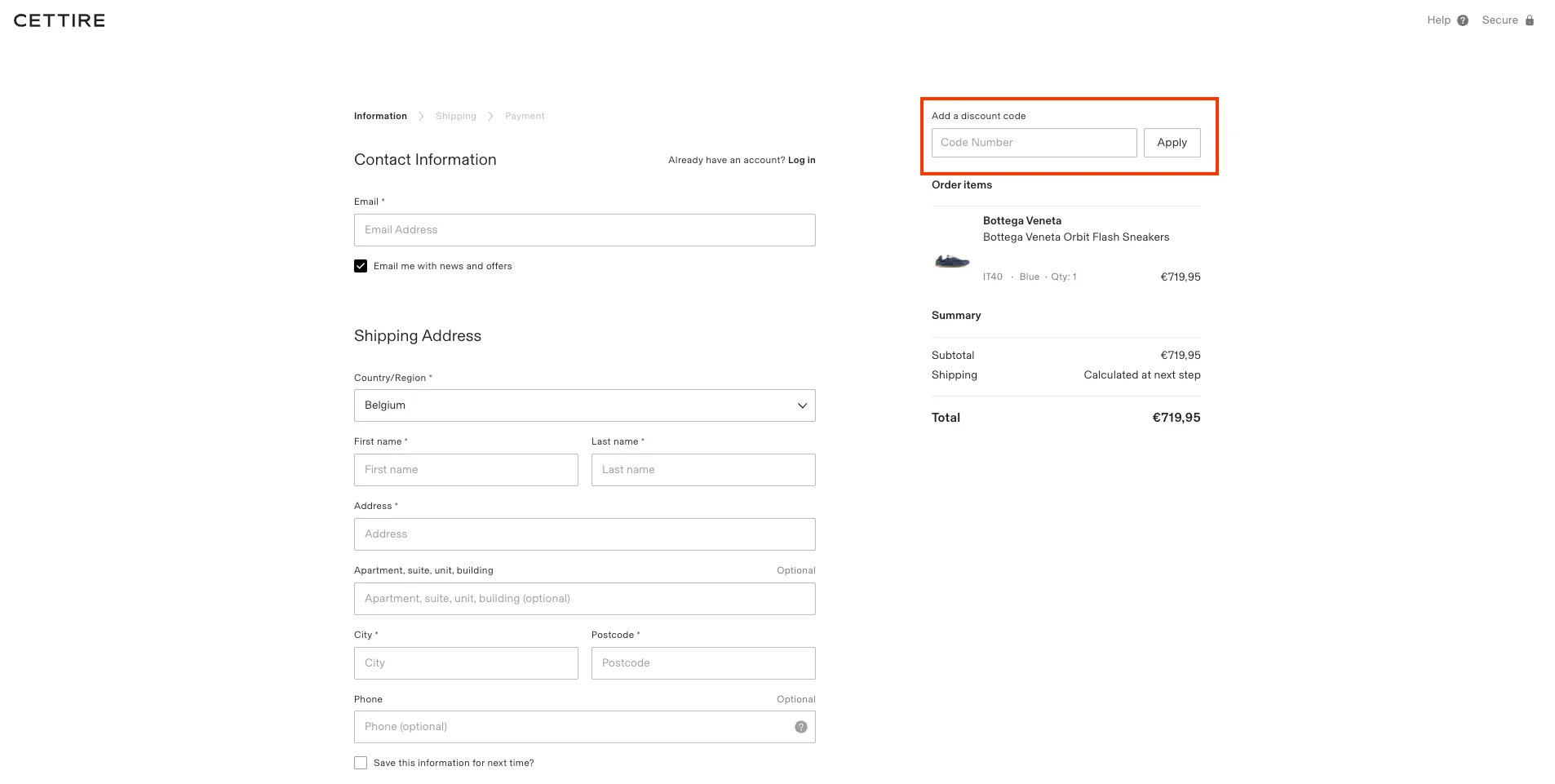Image resolution: width=1555 pixels, height=784 pixels.
Task: Click the Help question mark icon
Action: pos(1463,20)
